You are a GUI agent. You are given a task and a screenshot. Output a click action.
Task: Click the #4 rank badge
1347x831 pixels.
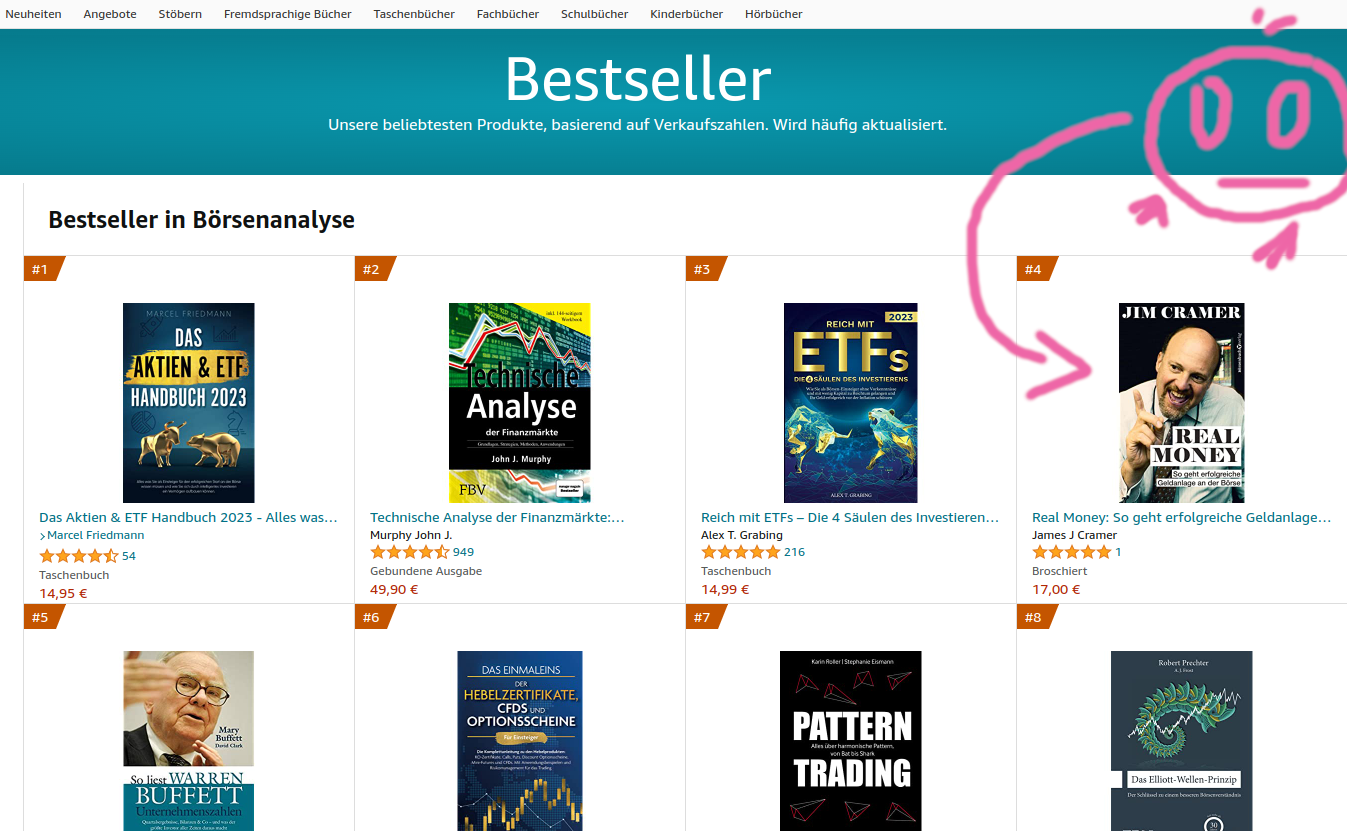[1035, 269]
